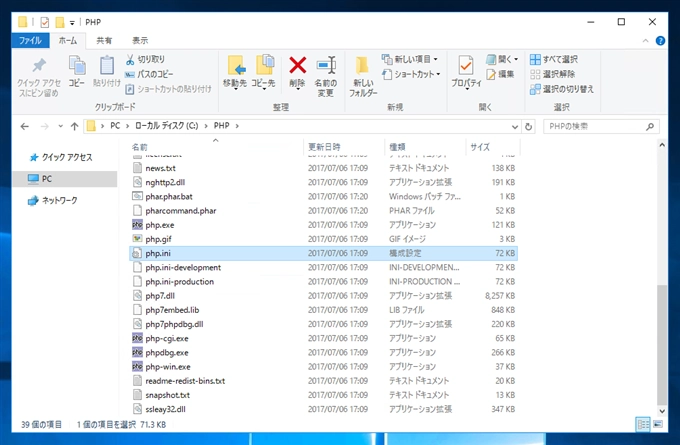
Task: Select file php-cgi.exe
Action: tap(323, 338)
